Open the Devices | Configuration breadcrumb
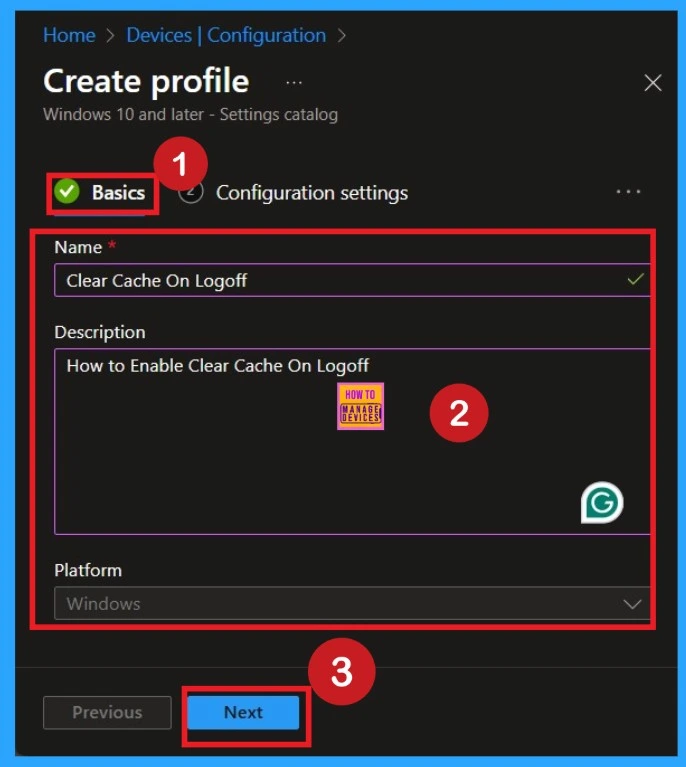Viewport: 686px width, 767px height. (226, 35)
